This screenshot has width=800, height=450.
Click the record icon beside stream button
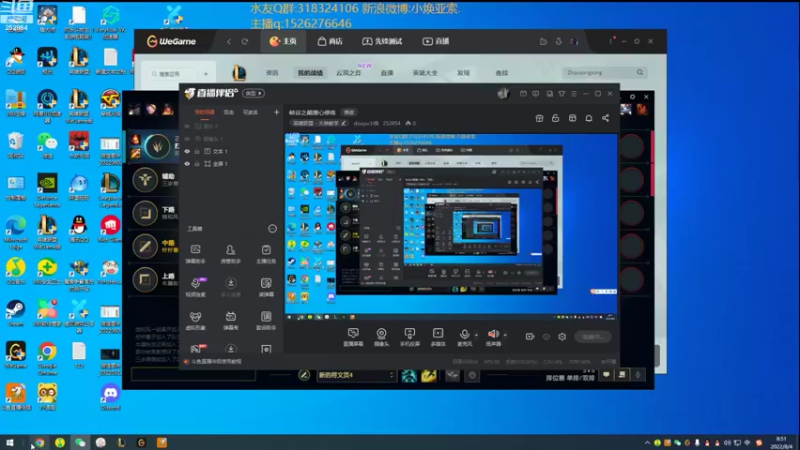coord(530,337)
